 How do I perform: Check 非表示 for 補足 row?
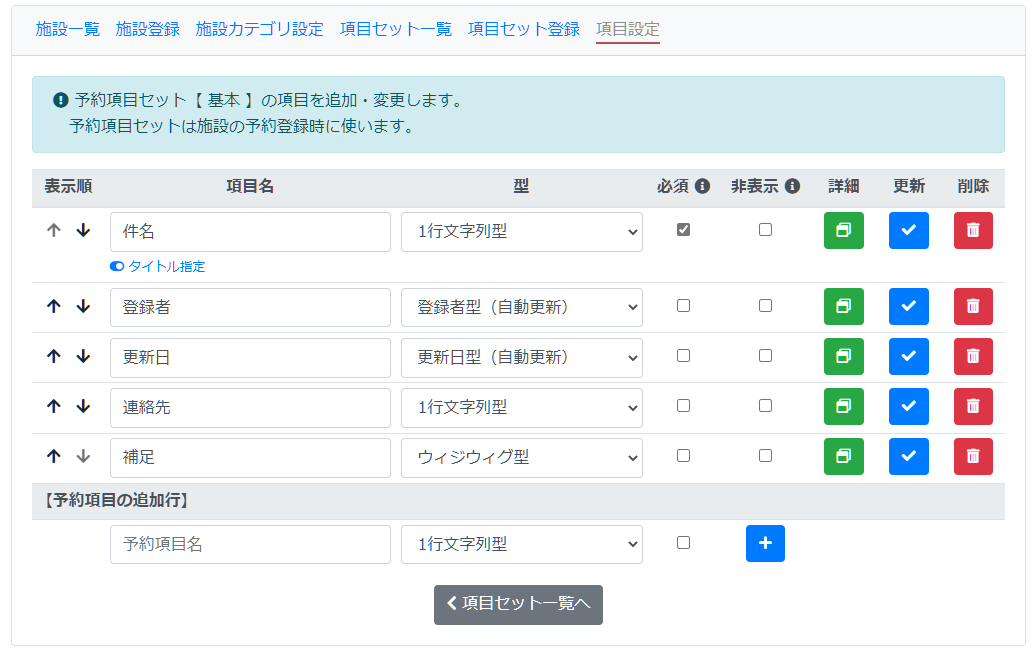[x=765, y=456]
